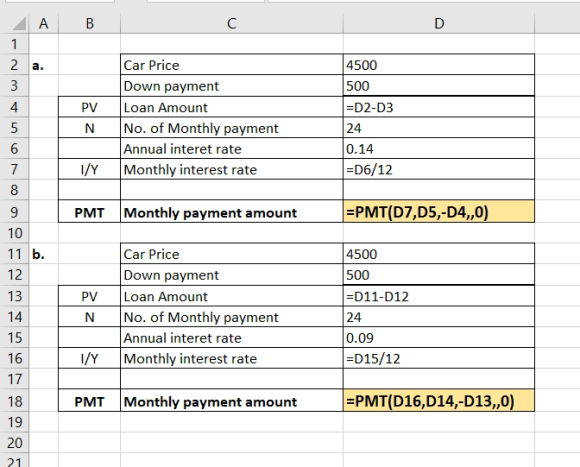Click the select-all corner triangle
The height and width of the screenshot is (467, 580).
18,24
